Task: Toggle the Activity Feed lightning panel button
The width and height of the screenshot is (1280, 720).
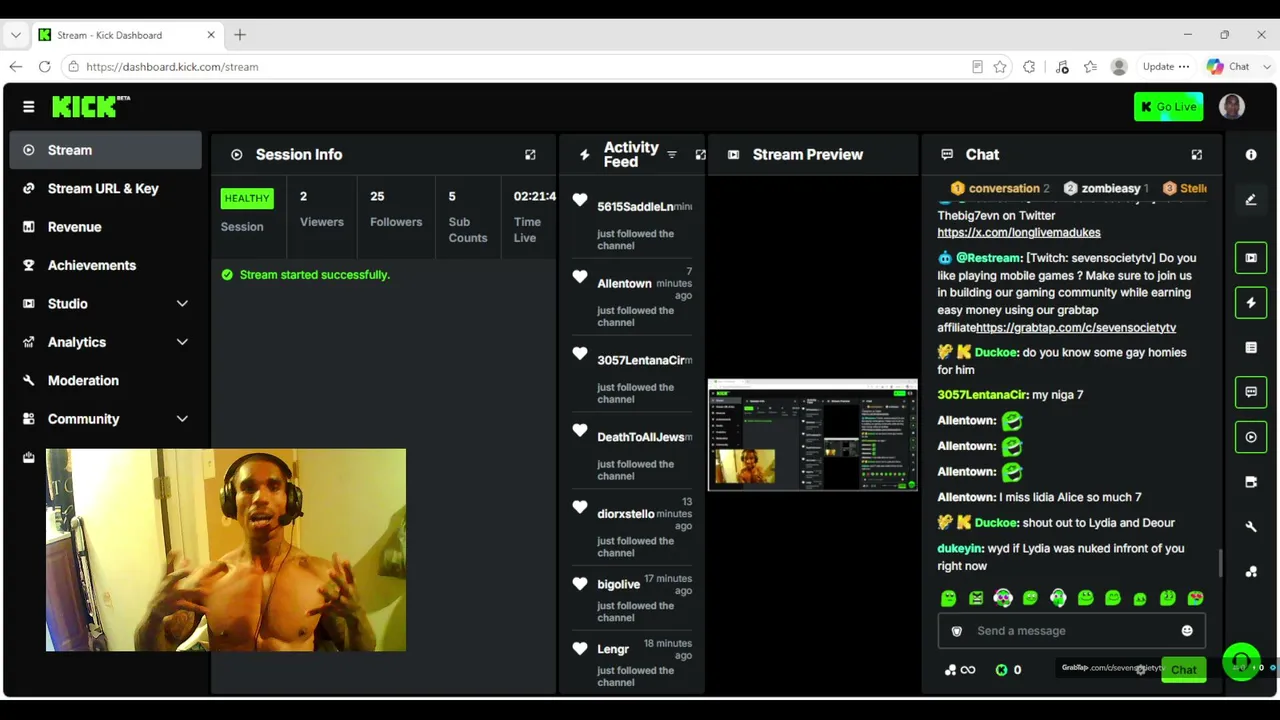Action: click(x=1251, y=303)
